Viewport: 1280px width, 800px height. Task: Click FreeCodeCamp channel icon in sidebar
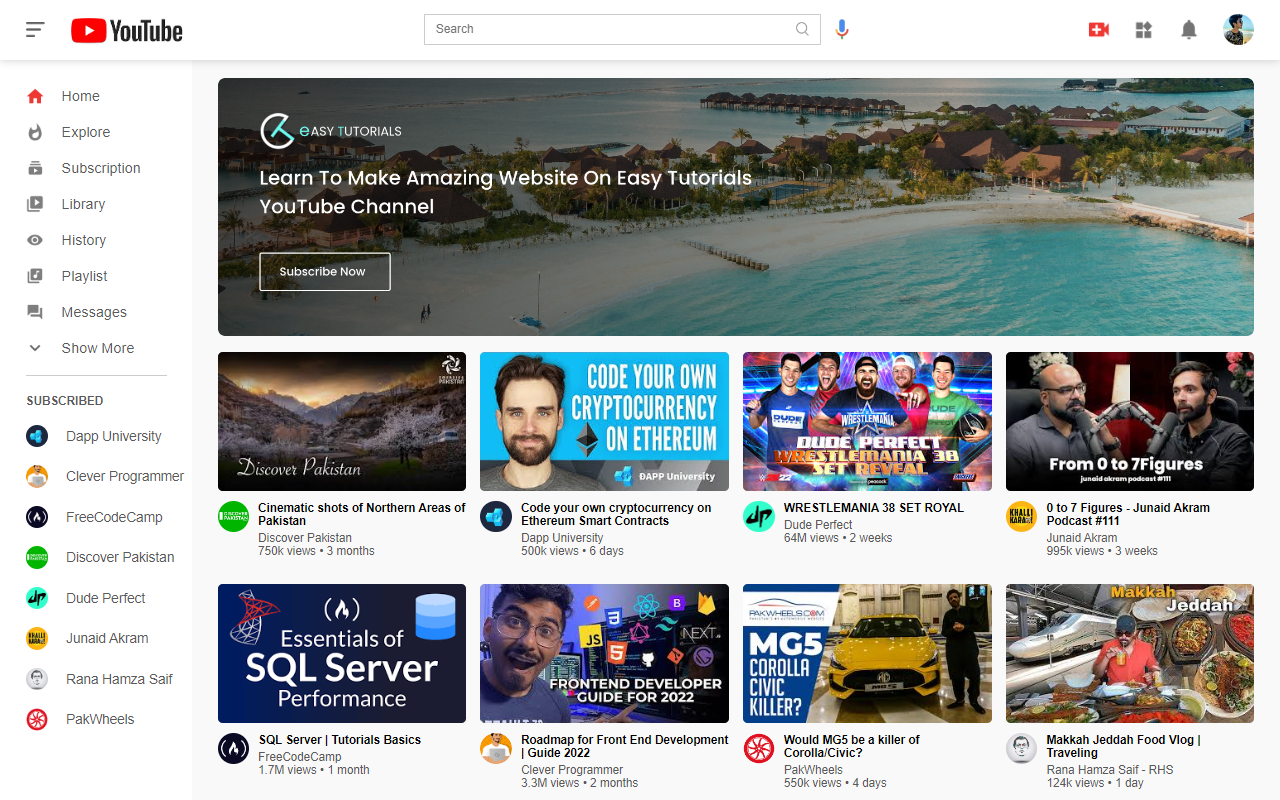37,517
